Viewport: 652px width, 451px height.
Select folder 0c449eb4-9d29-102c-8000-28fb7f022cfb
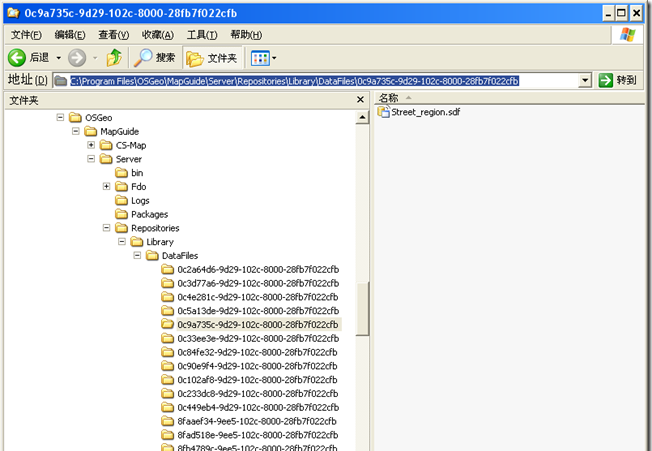click(258, 407)
